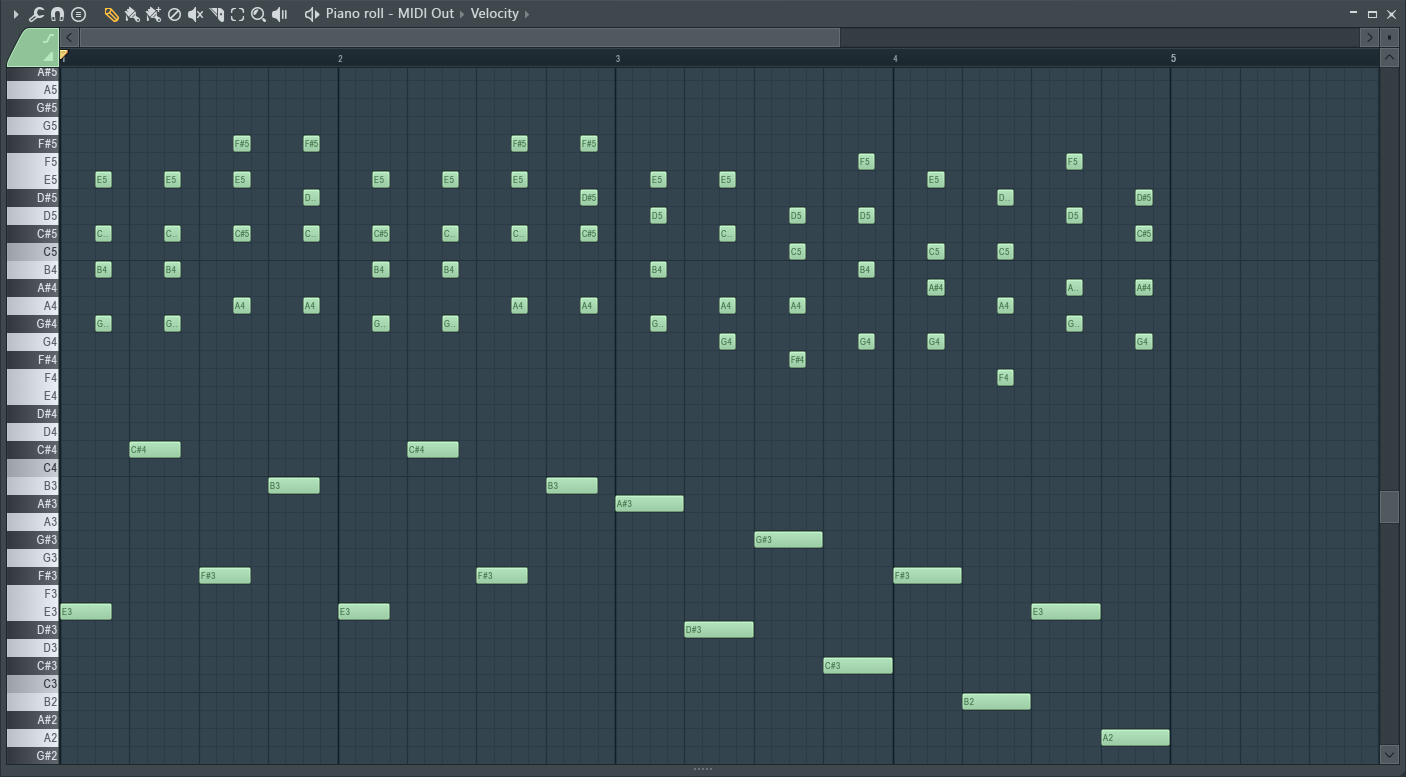This screenshot has height=777, width=1406.
Task: Choose the Select marquee tool
Action: point(237,14)
